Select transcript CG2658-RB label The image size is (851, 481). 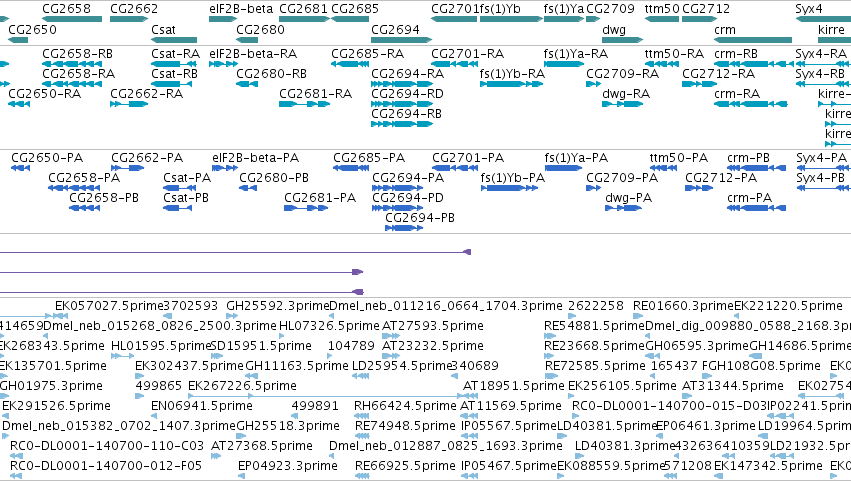pos(78,54)
